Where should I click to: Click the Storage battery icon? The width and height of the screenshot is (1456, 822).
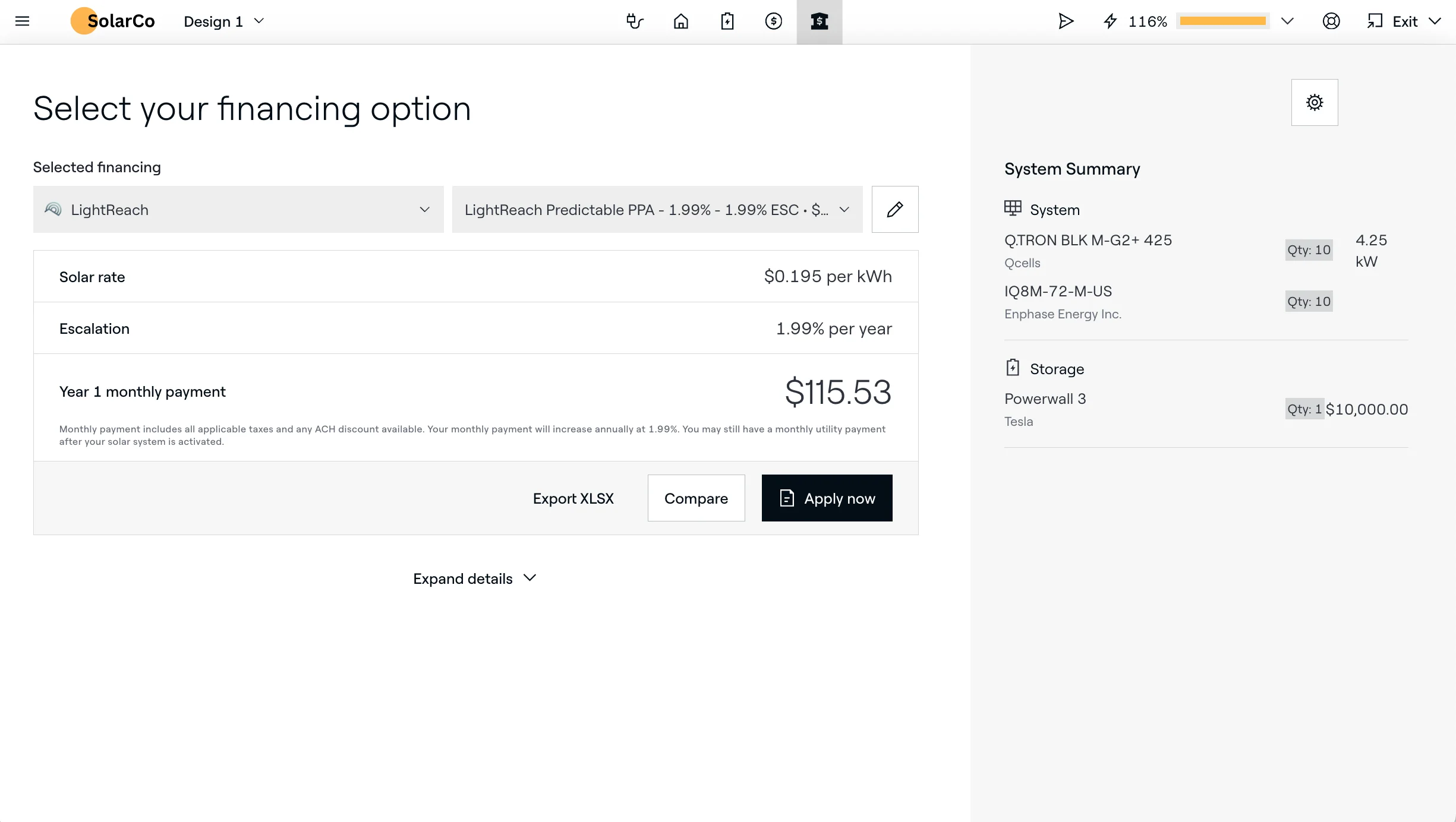point(1013,367)
